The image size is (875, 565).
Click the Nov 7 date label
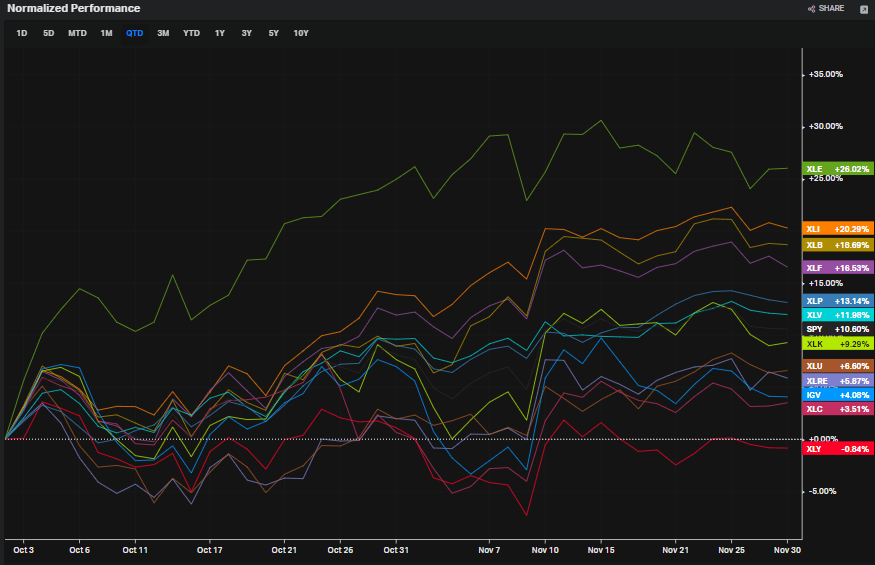pyautogui.click(x=489, y=550)
